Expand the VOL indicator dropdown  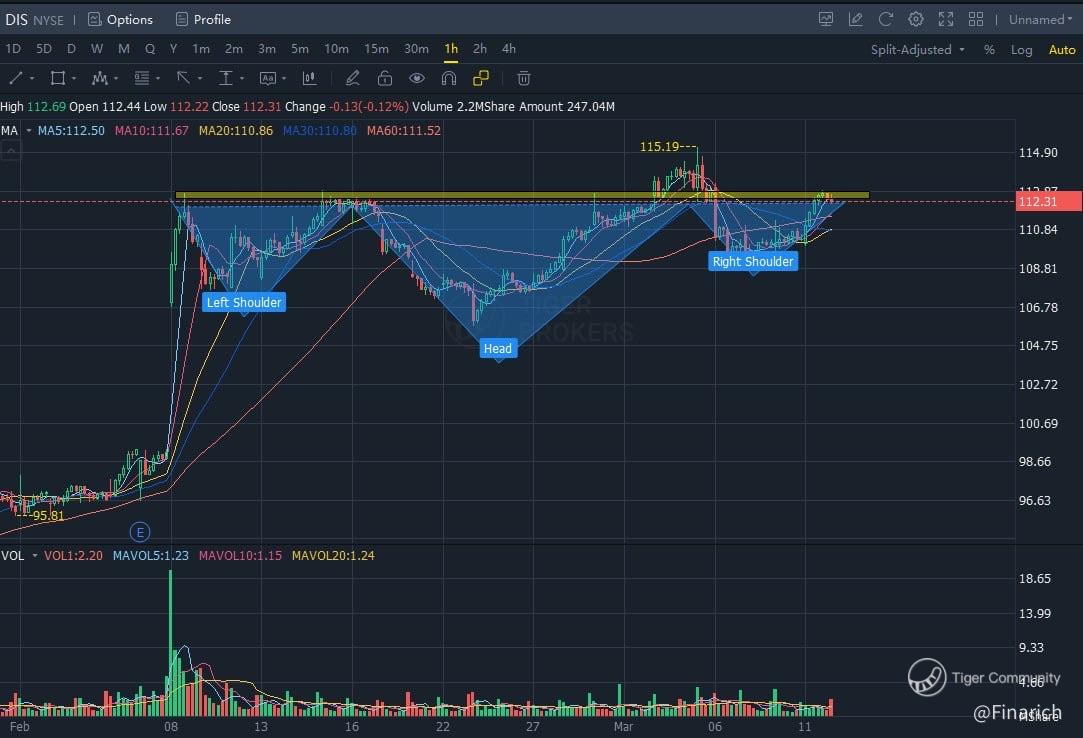[35, 556]
